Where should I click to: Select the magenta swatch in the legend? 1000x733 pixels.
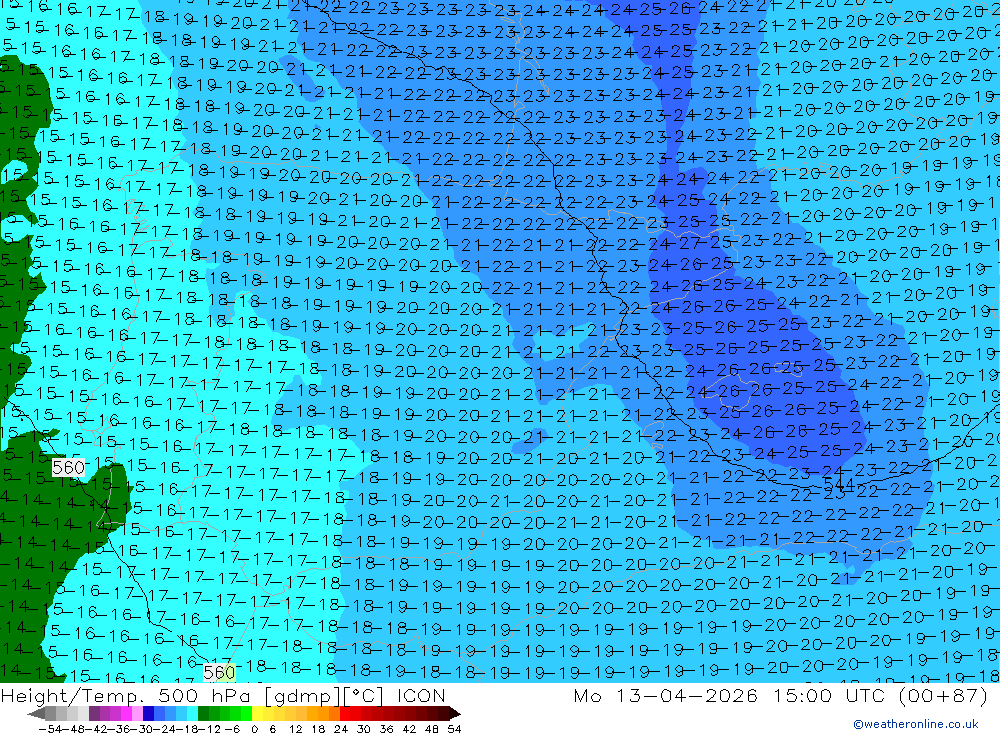126,714
